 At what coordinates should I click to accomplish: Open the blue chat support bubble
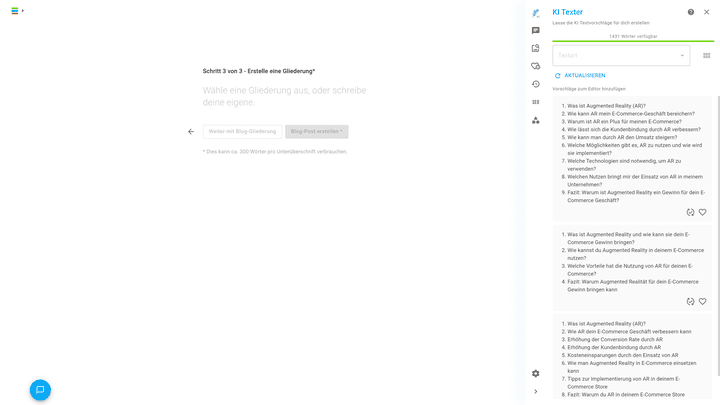click(x=40, y=390)
